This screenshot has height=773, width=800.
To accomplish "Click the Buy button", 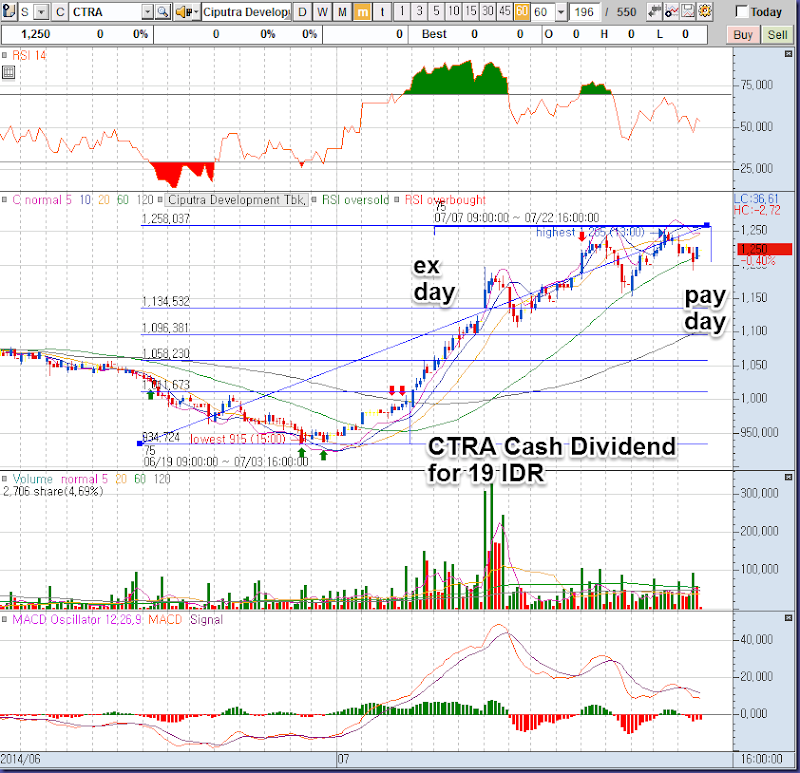I will pos(743,35).
